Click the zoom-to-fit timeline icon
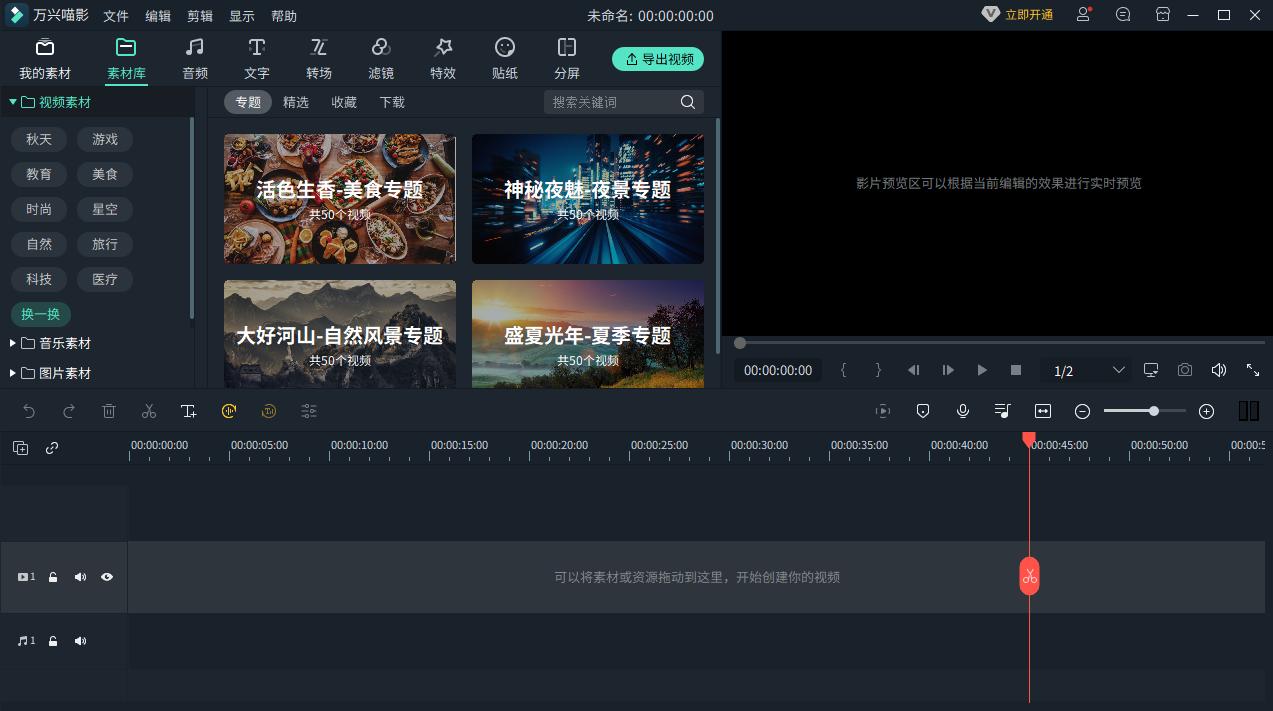Image resolution: width=1273 pixels, height=711 pixels. (x=1042, y=410)
